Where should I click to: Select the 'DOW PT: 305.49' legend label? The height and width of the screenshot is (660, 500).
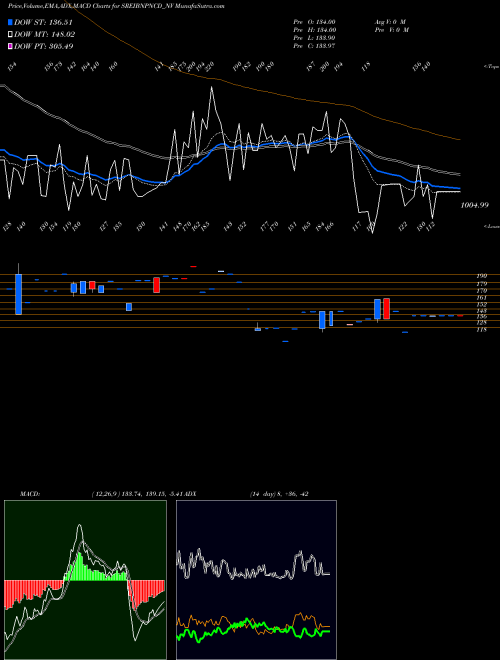point(43,46)
